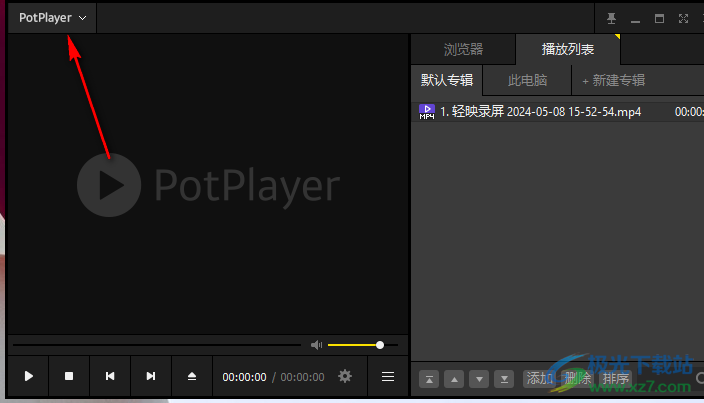Enter fullscreen mode
This screenshot has width=704, height=403.
point(683,18)
